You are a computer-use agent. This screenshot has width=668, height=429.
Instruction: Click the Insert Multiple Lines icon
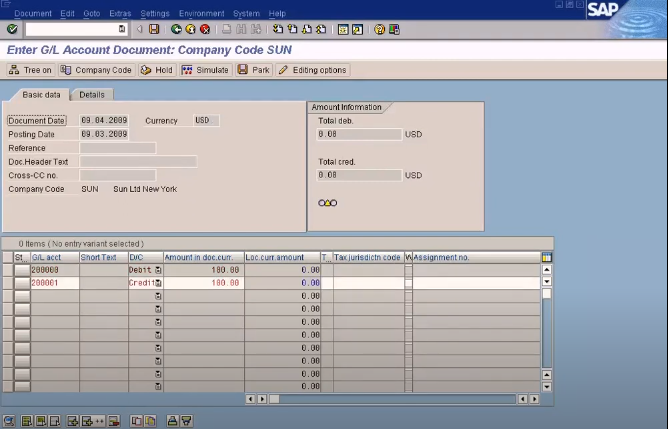point(92,421)
